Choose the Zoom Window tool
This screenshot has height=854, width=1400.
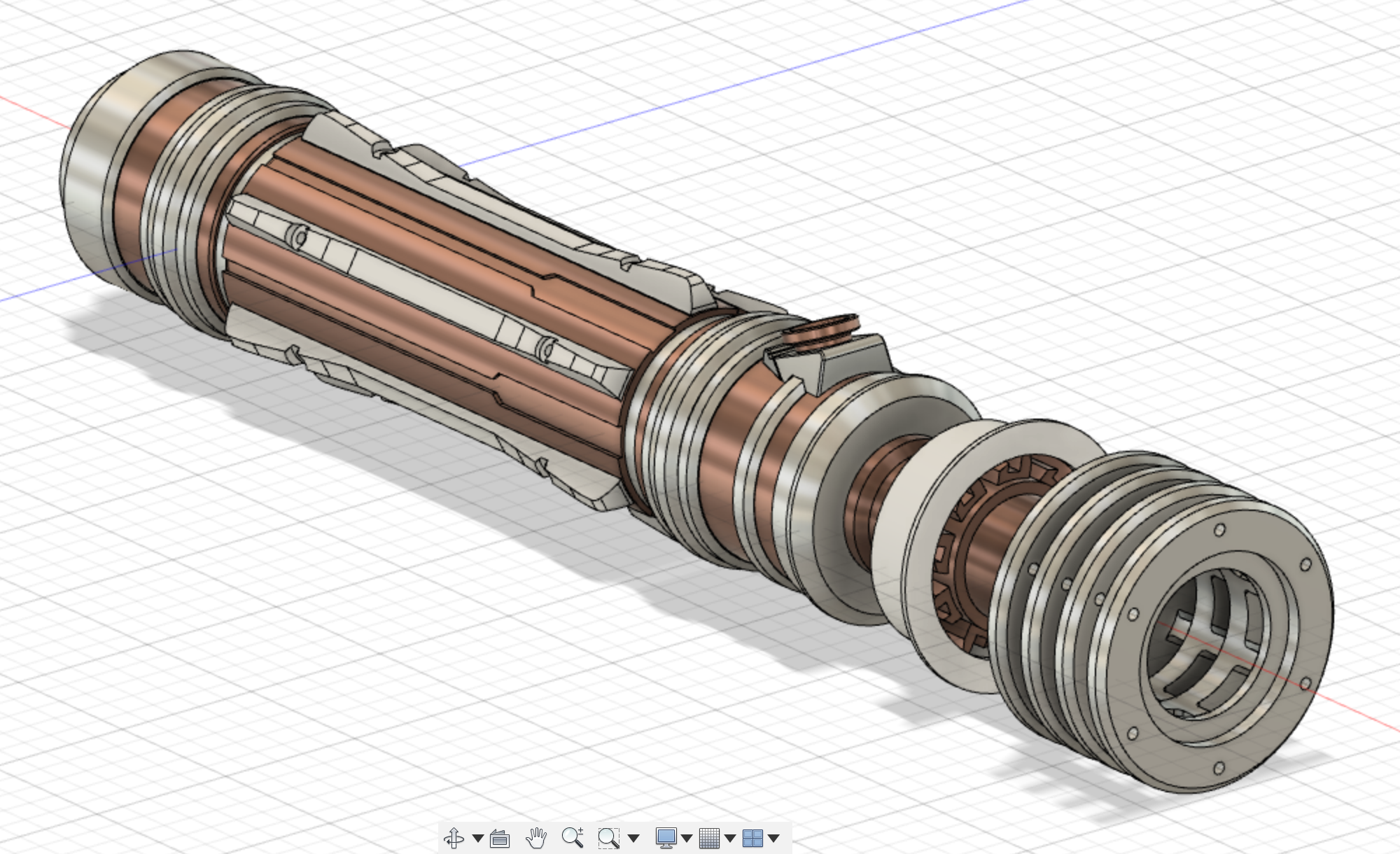click(609, 838)
